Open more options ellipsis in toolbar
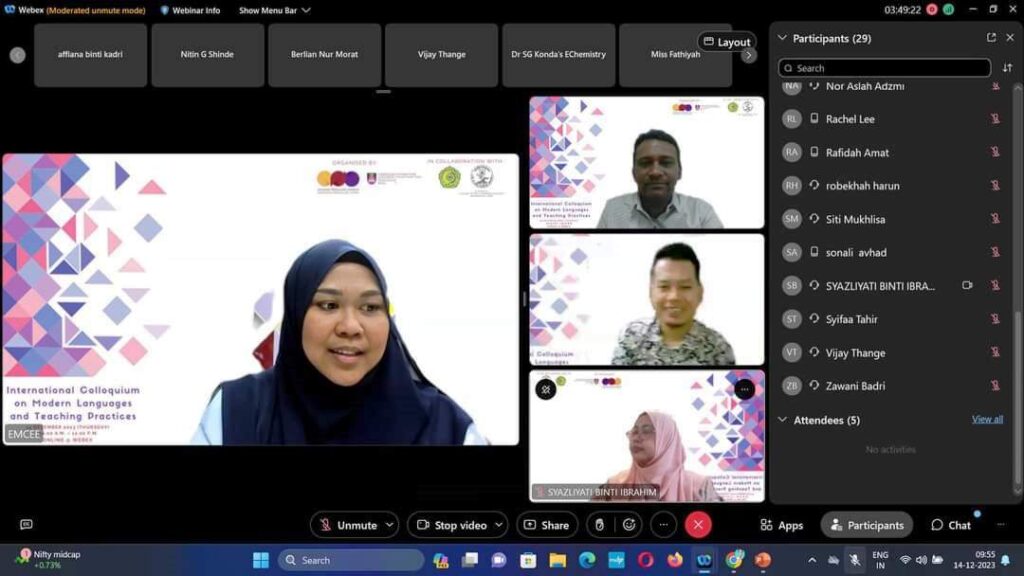 pyautogui.click(x=663, y=525)
